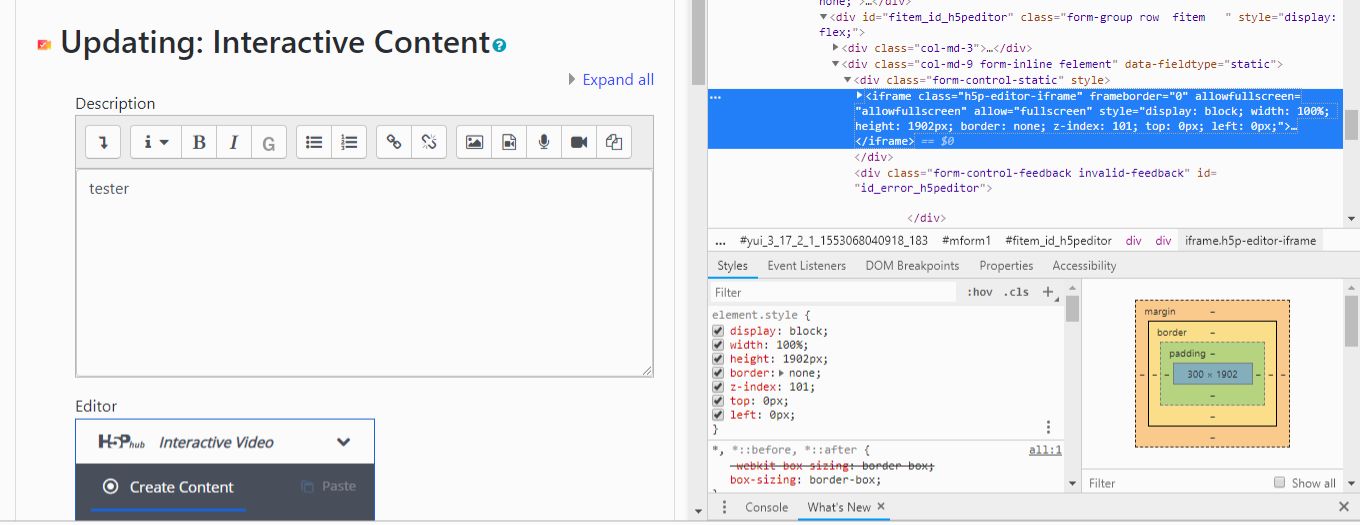
Task: Close the What's New tab
Action: tap(881, 507)
